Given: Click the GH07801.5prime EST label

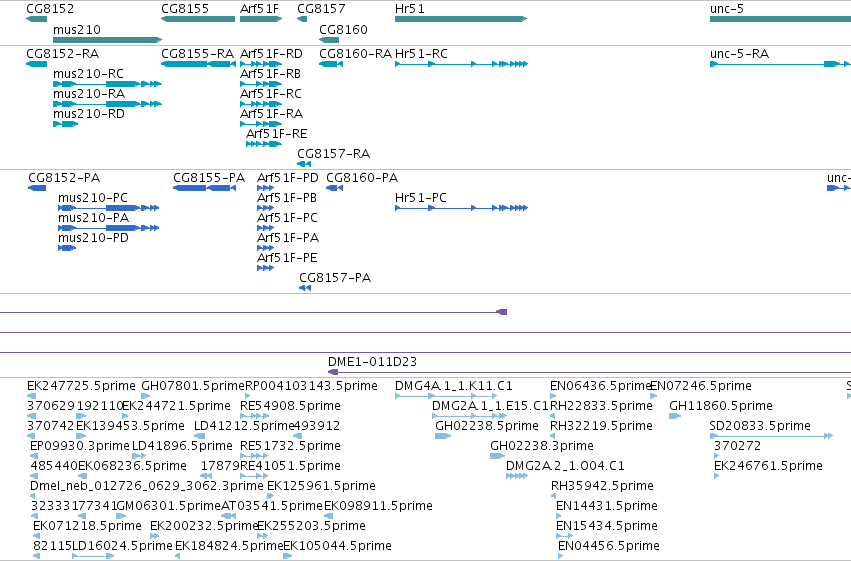Looking at the screenshot, I should [193, 386].
